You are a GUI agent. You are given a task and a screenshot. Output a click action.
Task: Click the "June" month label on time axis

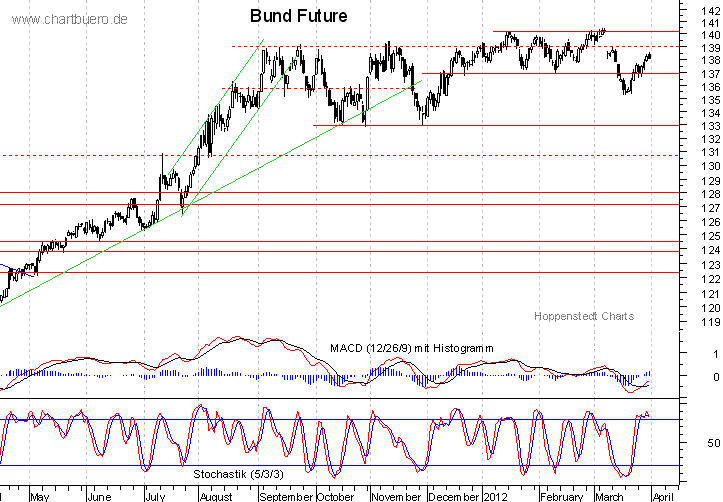click(x=99, y=496)
